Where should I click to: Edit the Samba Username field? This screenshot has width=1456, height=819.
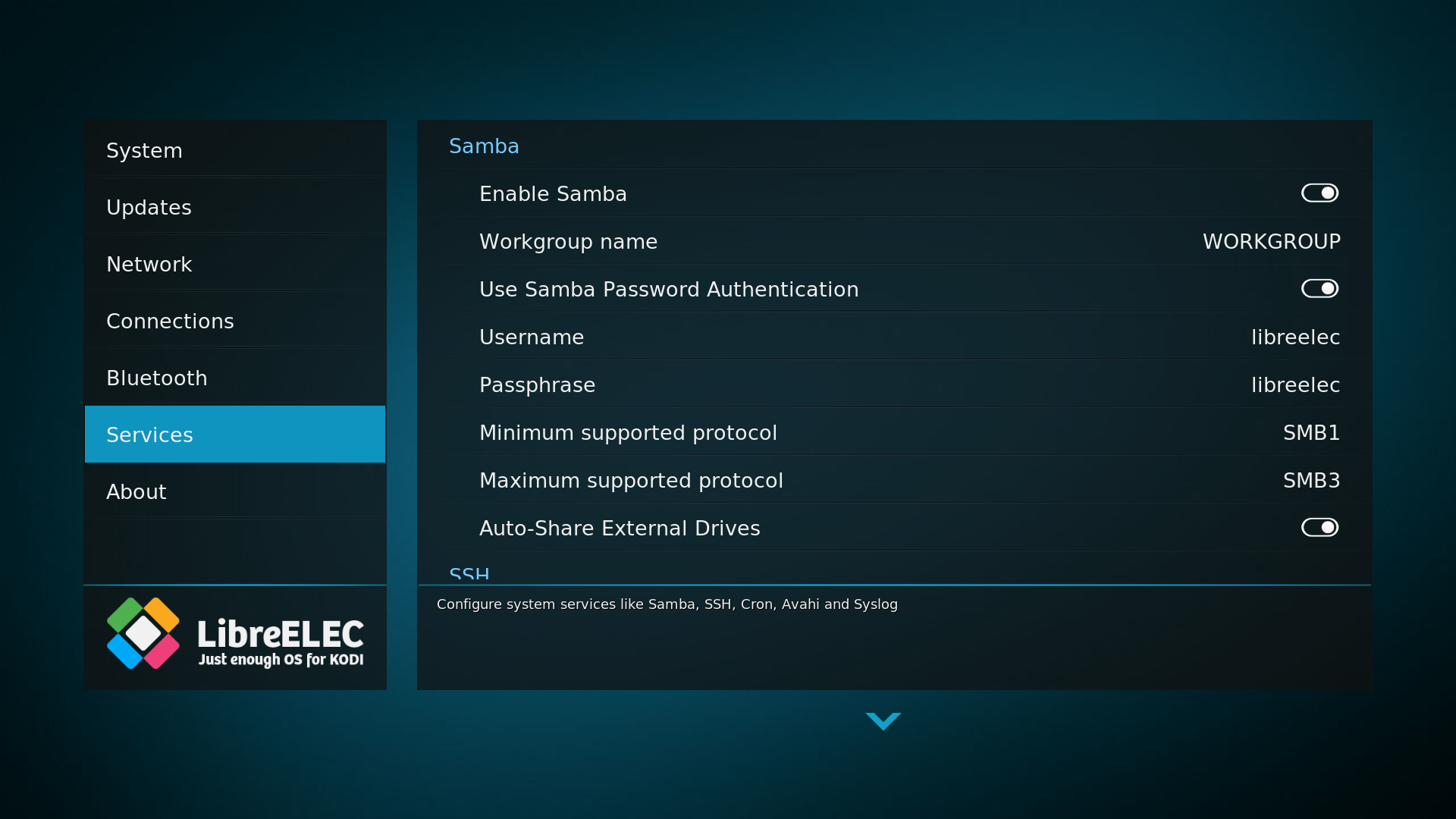point(1294,337)
